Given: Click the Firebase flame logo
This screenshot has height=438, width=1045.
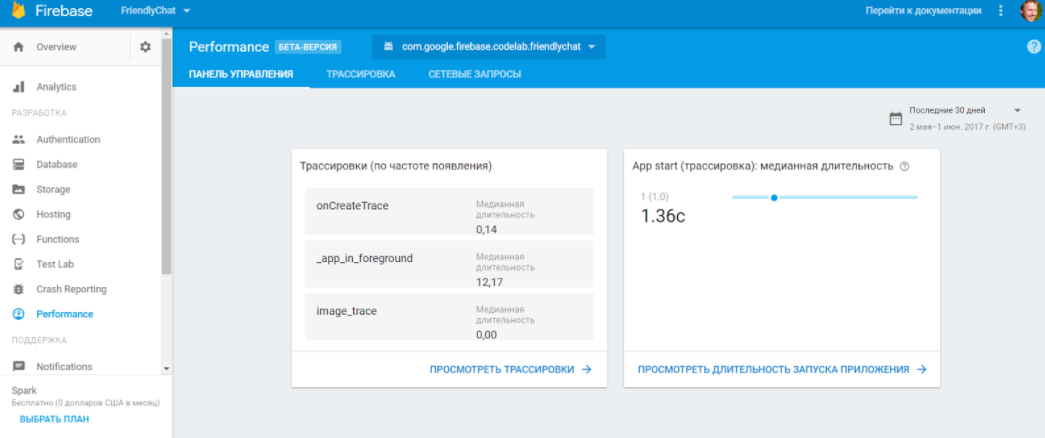Looking at the screenshot, I should pyautogui.click(x=19, y=11).
